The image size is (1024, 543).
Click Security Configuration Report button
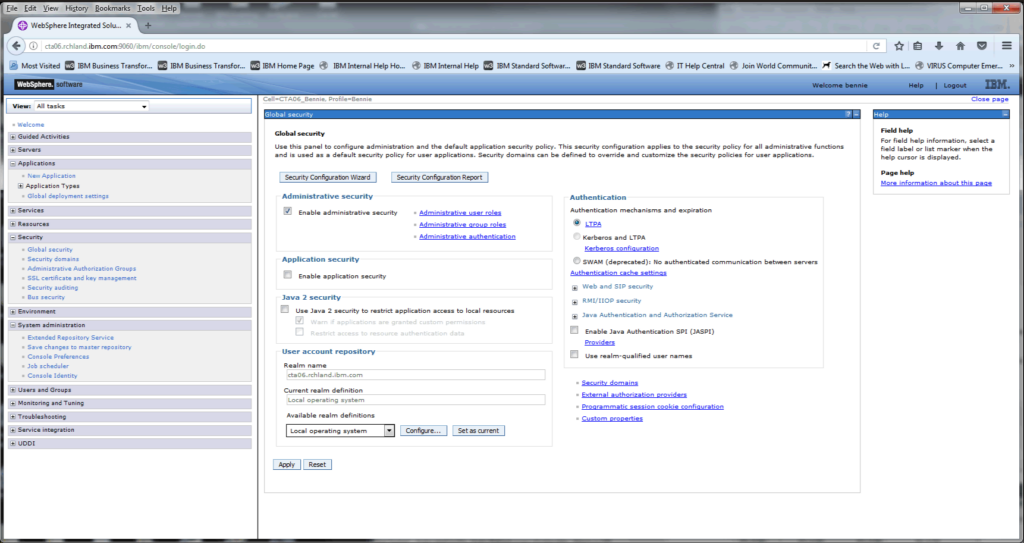(440, 177)
